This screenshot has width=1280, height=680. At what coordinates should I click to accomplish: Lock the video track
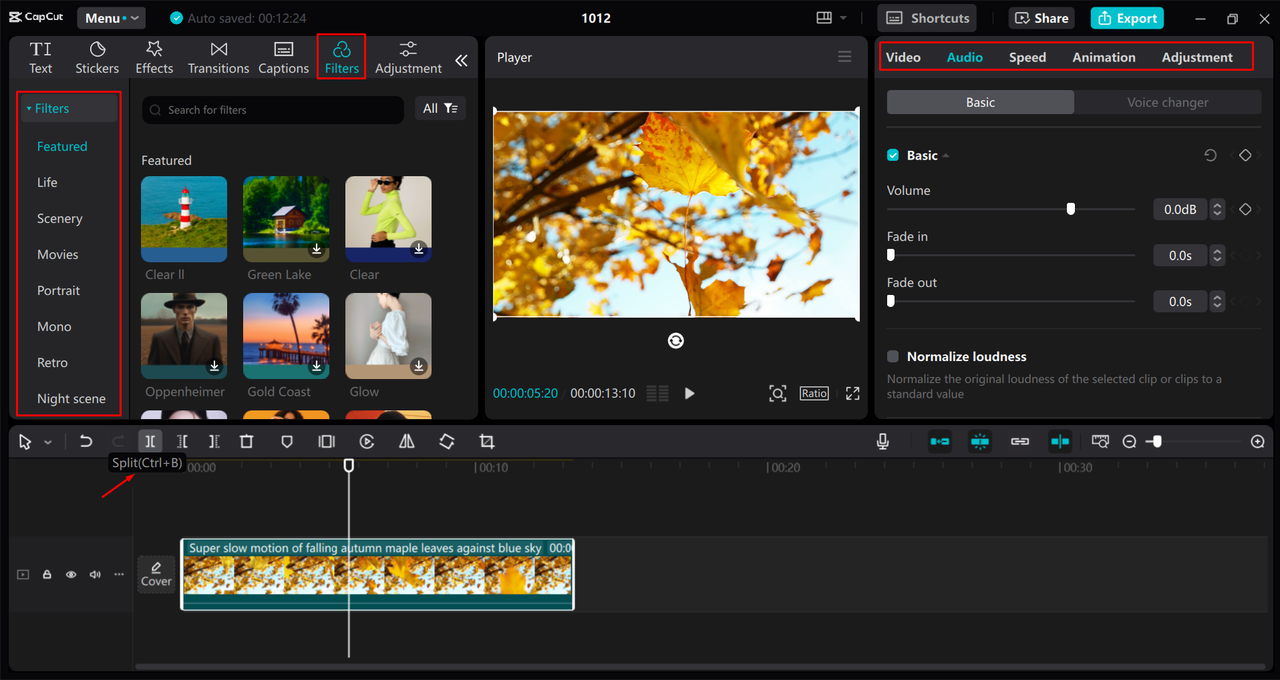[x=47, y=575]
